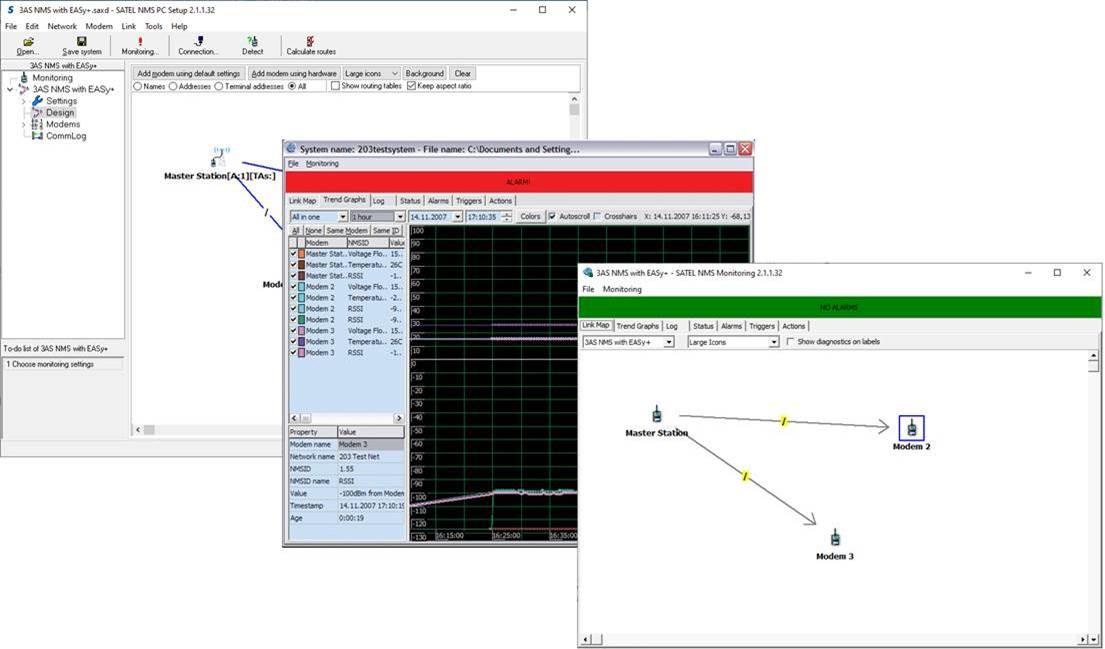
Task: Click the Colors button in Trend Graphs
Action: [x=530, y=217]
